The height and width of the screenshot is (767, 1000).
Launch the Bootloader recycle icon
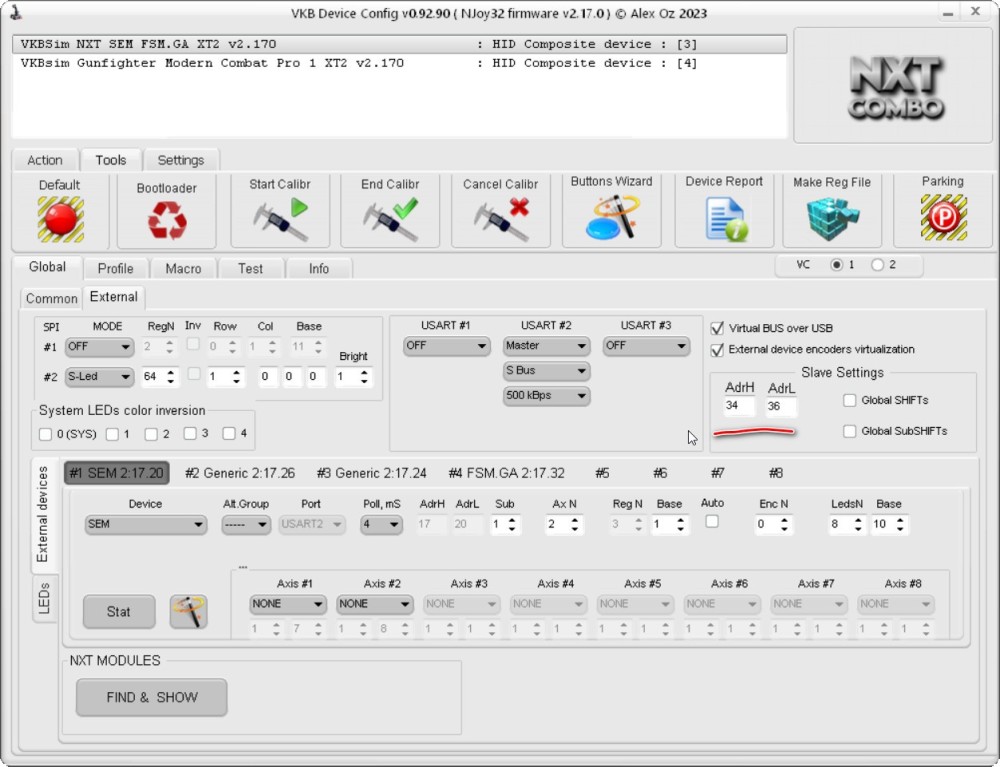click(166, 220)
